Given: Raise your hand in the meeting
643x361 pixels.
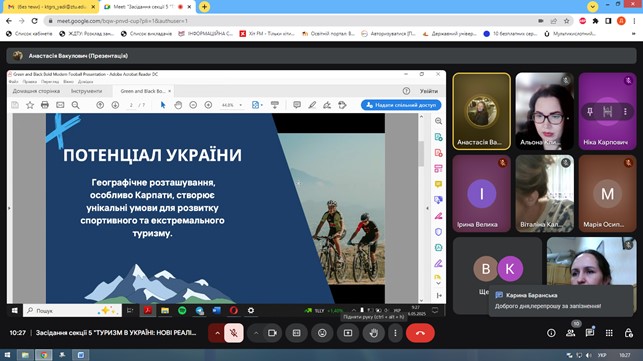Looking at the screenshot, I should pos(374,333).
